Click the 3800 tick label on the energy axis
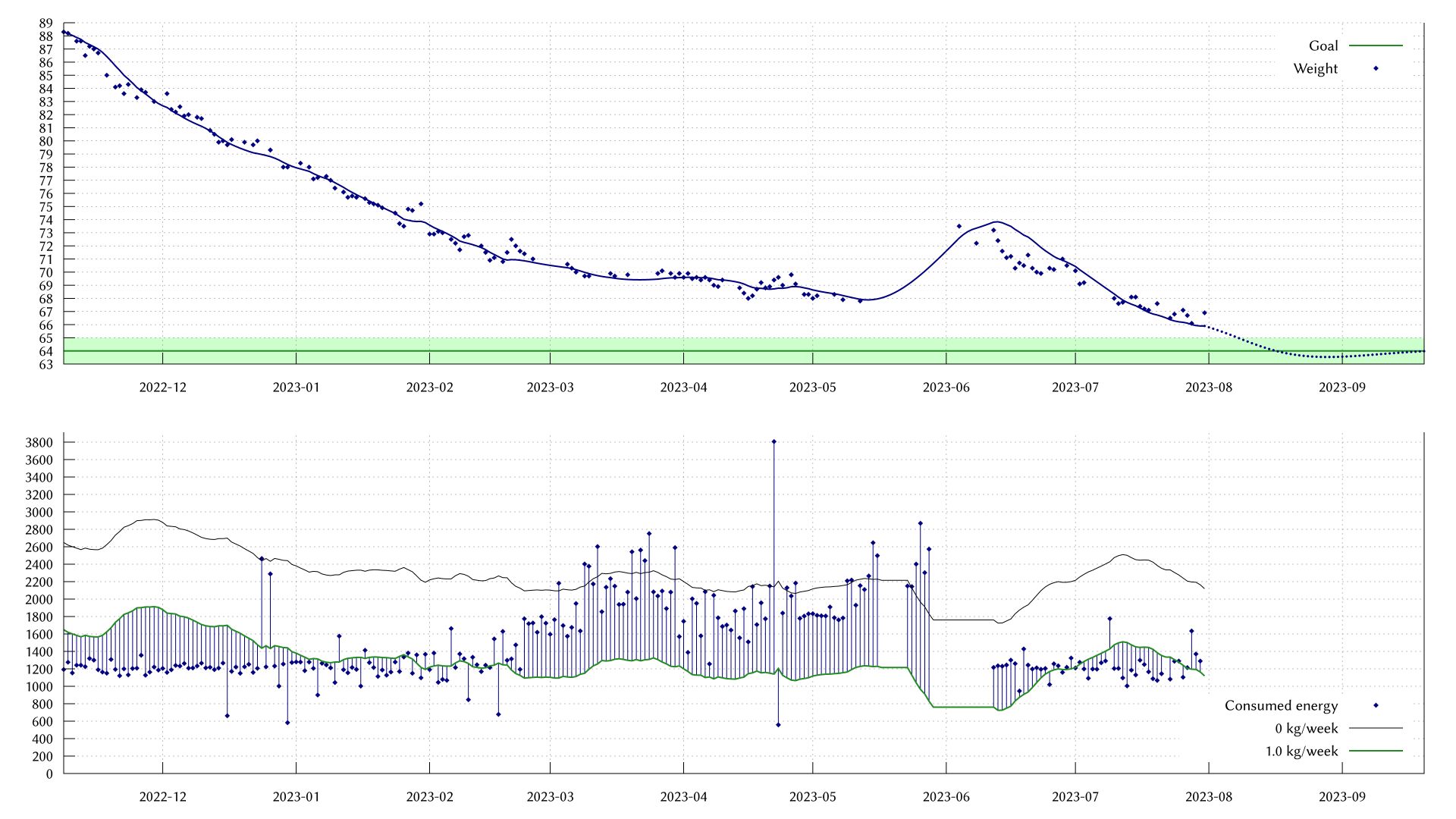The height and width of the screenshot is (819, 1456). point(40,444)
